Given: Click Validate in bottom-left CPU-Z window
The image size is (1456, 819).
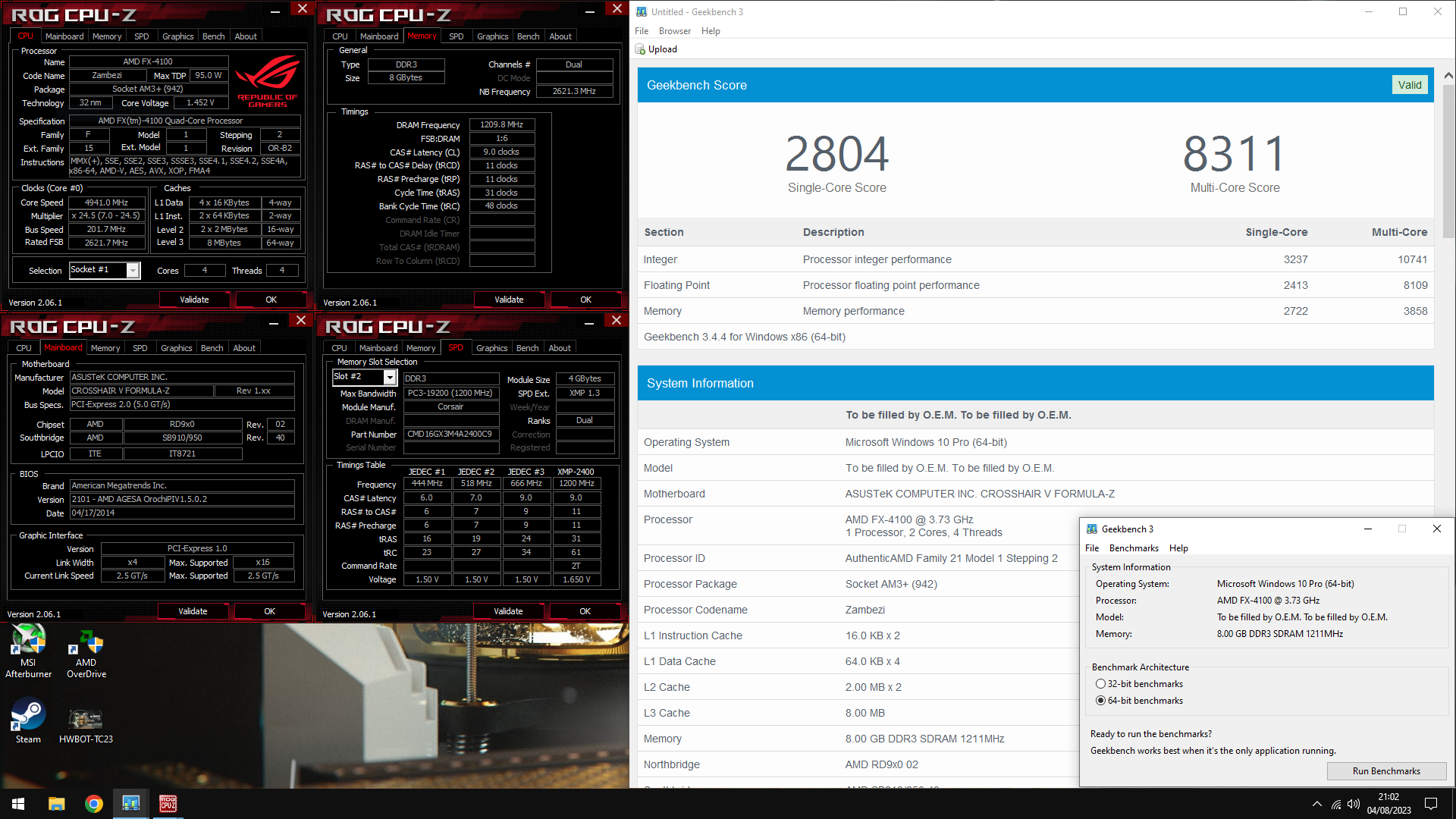Looking at the screenshot, I should [193, 611].
